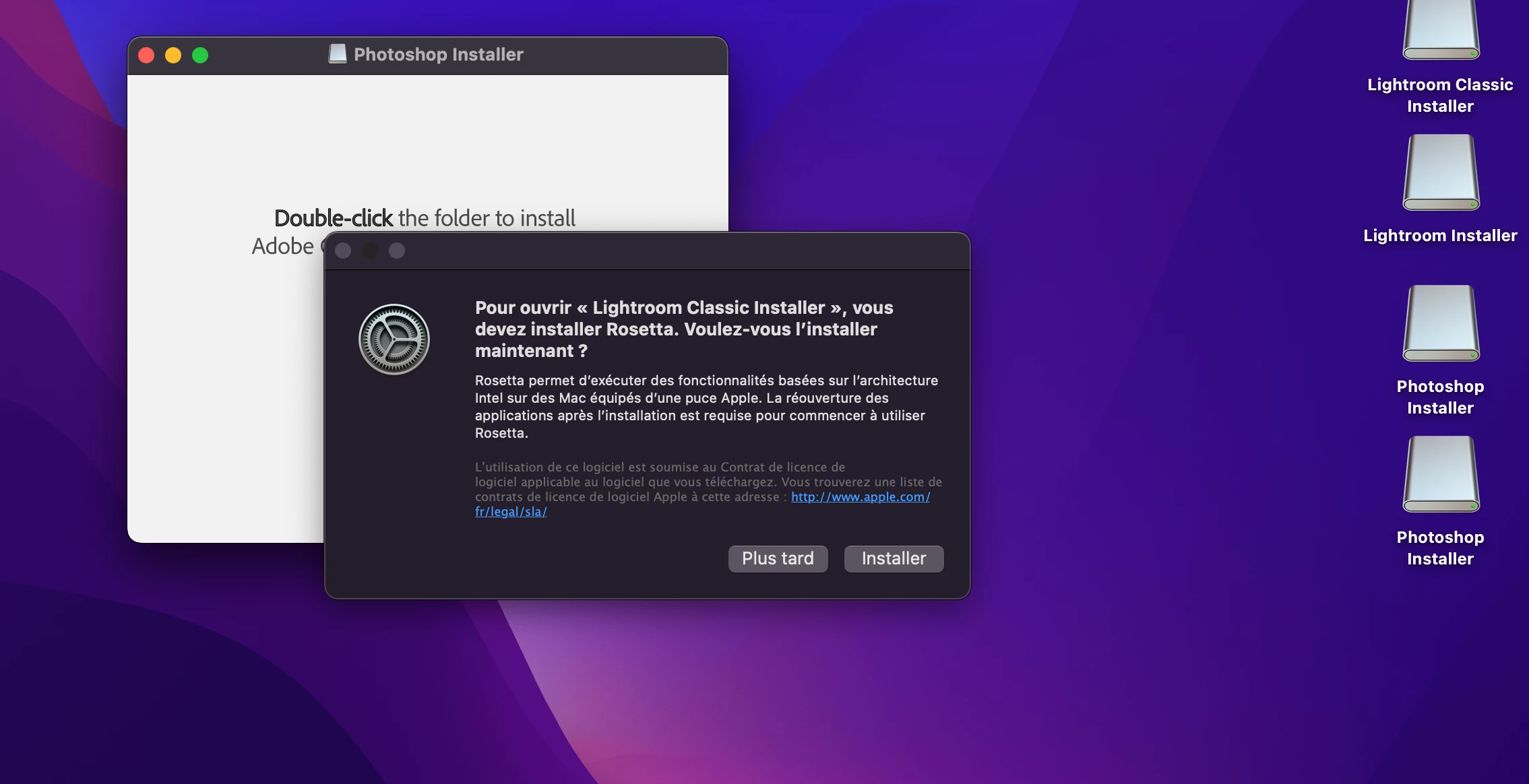Zoom the Photoshop Installer window with green button

pos(200,55)
